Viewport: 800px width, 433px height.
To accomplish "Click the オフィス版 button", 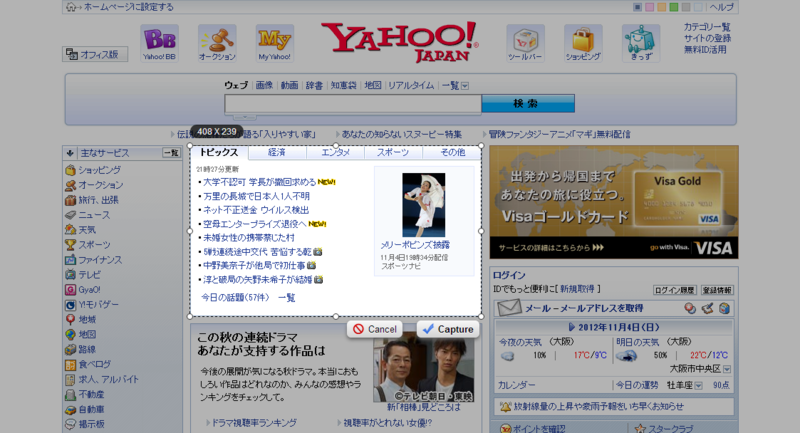I will pos(95,54).
